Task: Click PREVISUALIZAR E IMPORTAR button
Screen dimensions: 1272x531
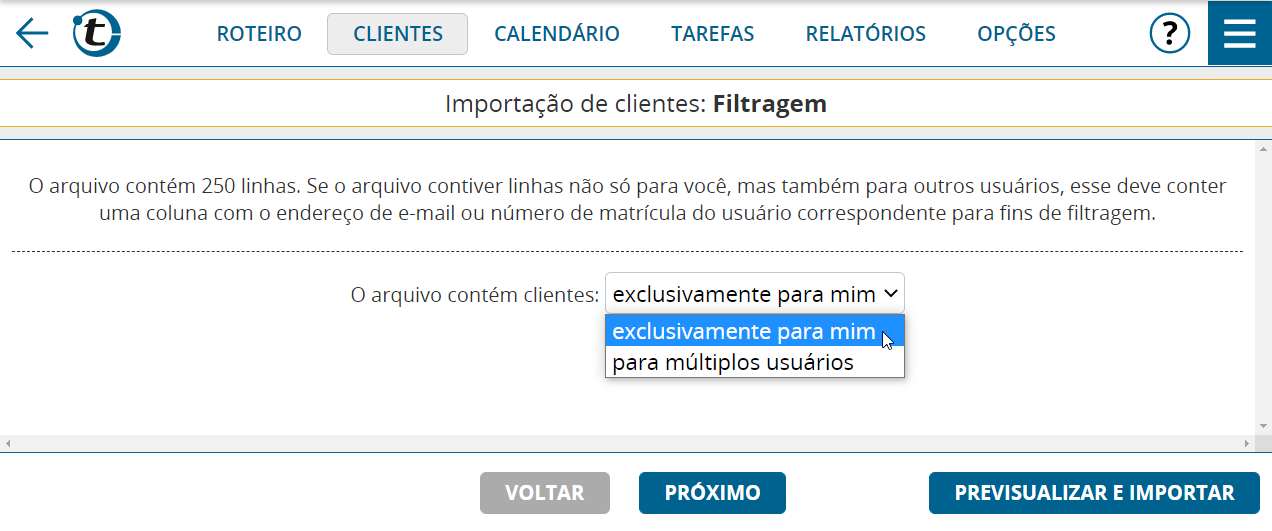Action: [x=1094, y=493]
